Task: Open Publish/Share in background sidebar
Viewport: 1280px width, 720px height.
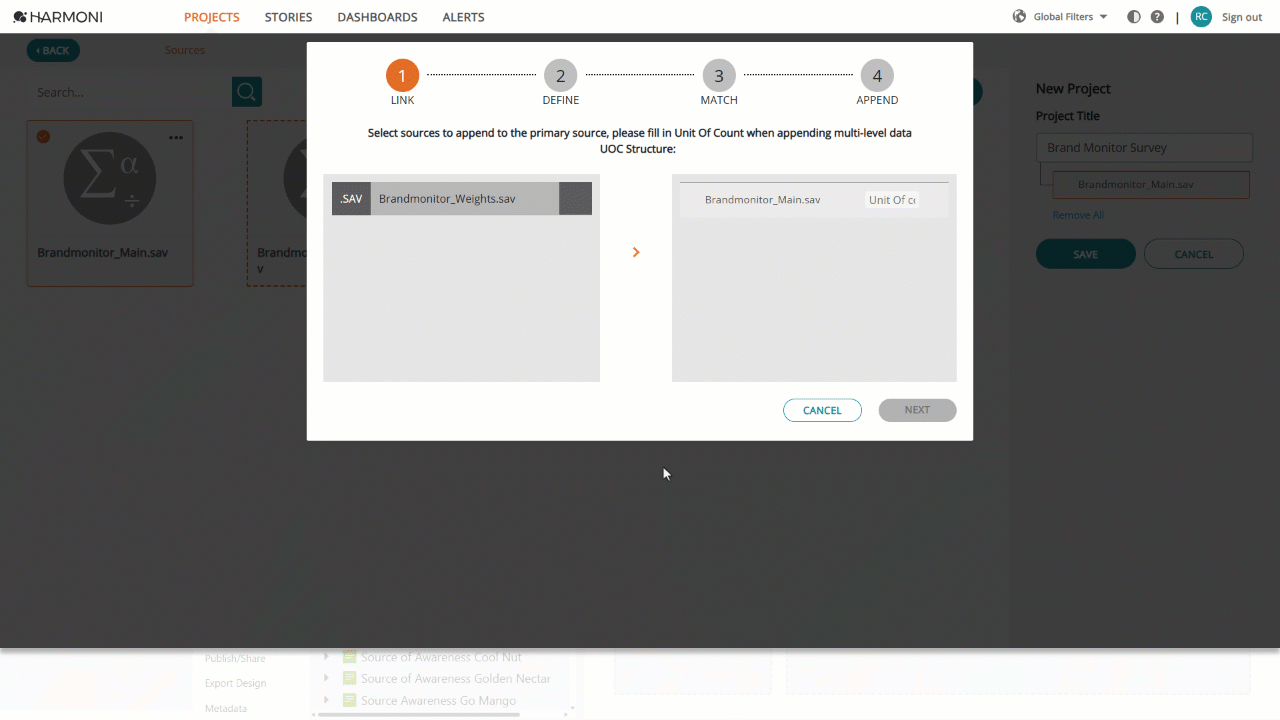Action: point(235,658)
